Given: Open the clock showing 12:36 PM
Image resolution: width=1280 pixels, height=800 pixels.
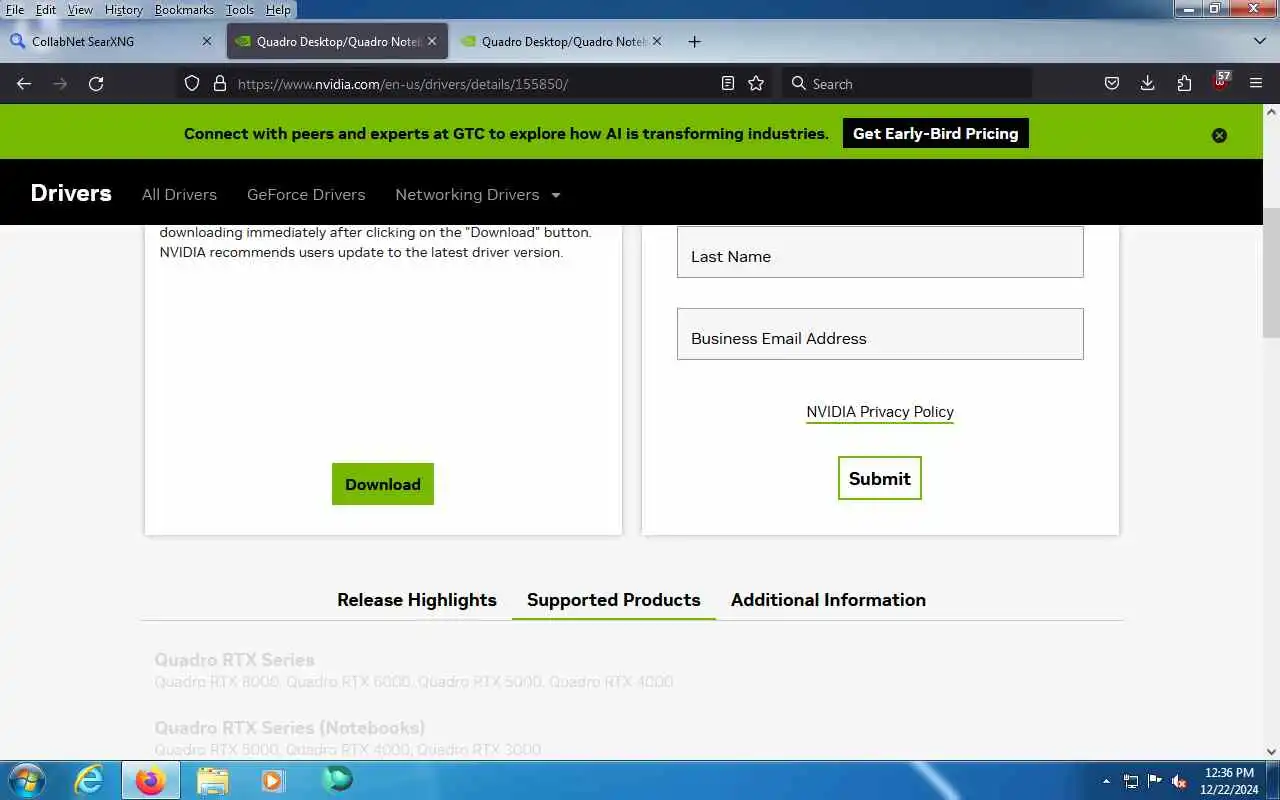Looking at the screenshot, I should (x=1230, y=781).
